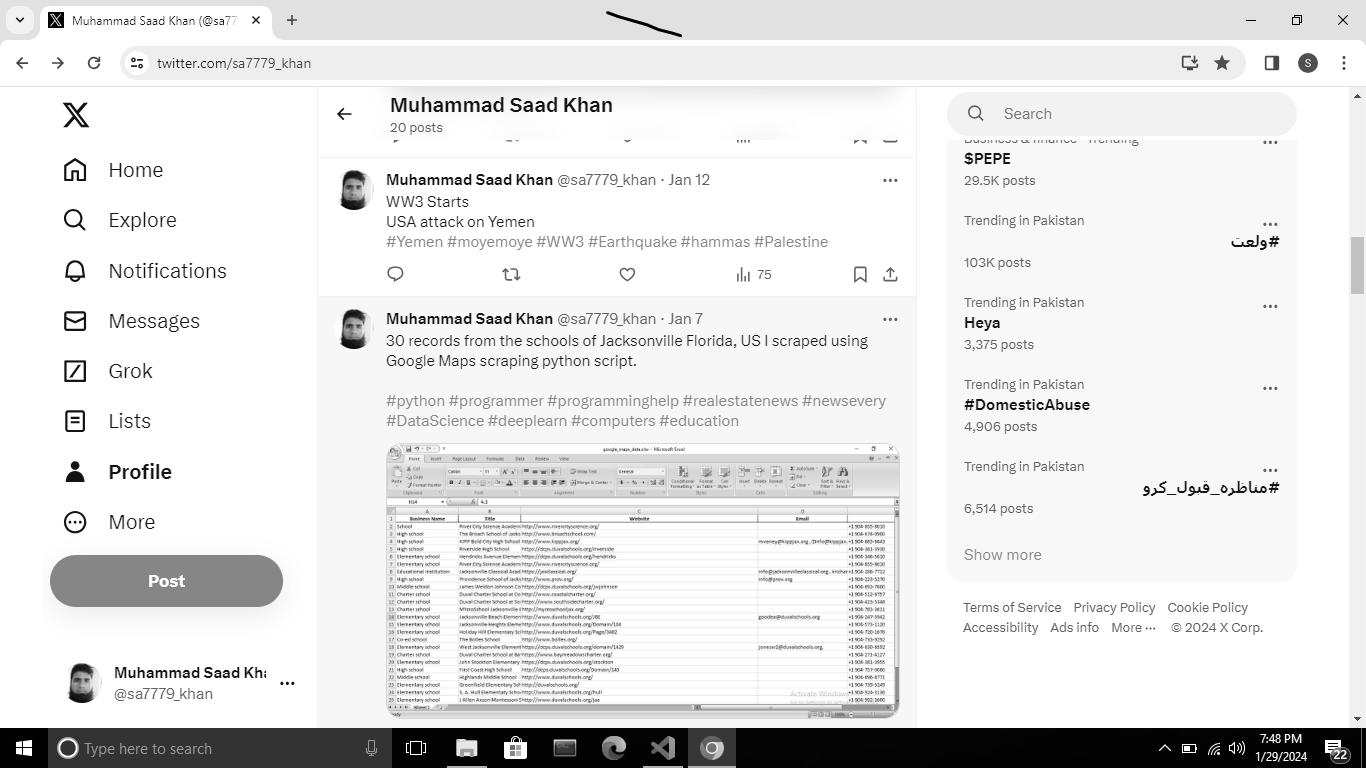
Task: Click avatar on the Jan 12 post
Action: click(354, 190)
